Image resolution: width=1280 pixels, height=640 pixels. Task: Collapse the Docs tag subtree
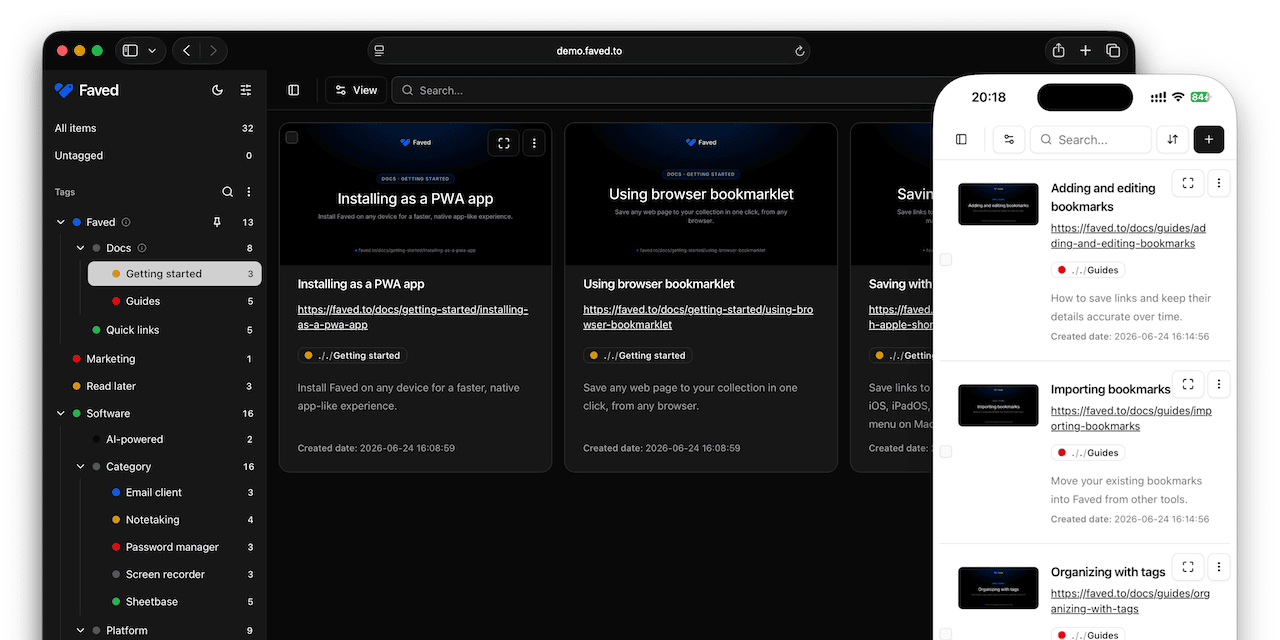(x=81, y=248)
